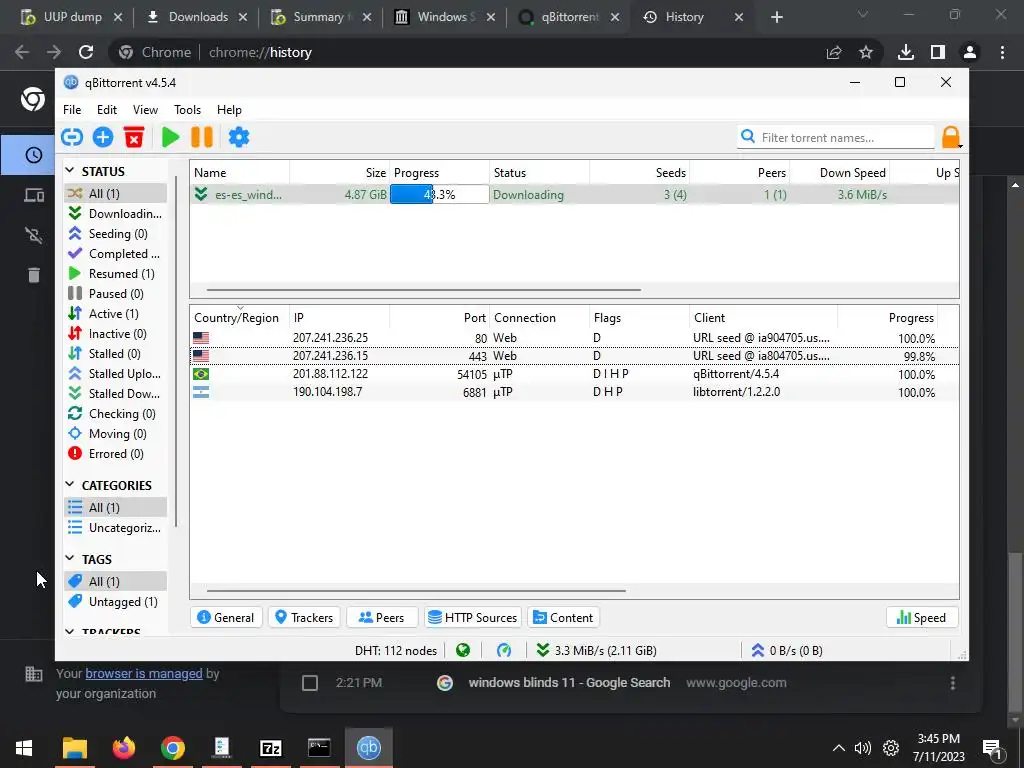Viewport: 1024px width, 768px height.
Task: Click the green Resume play icon
Action: pos(170,137)
